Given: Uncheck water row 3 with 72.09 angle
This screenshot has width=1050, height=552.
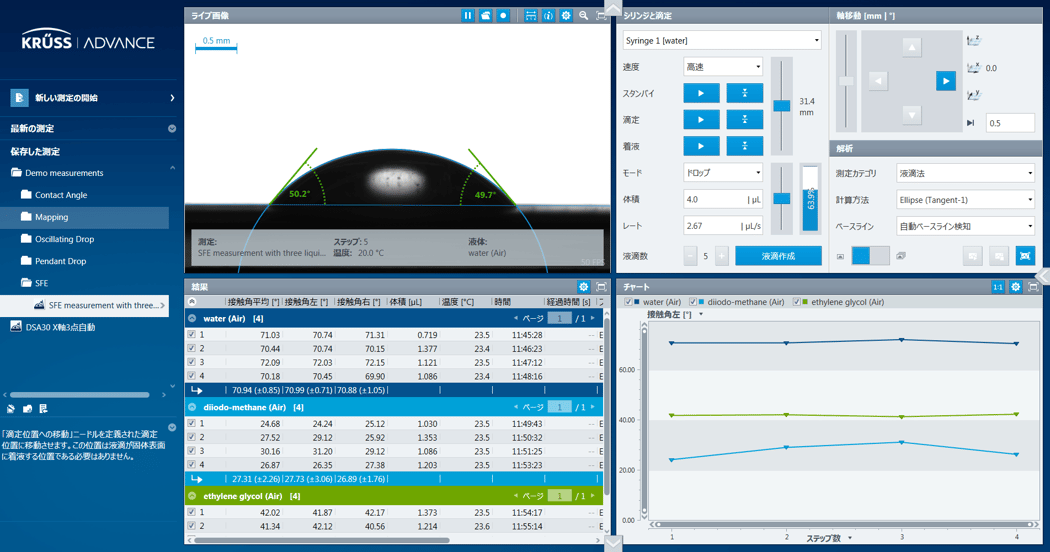Looking at the screenshot, I should coord(192,362).
